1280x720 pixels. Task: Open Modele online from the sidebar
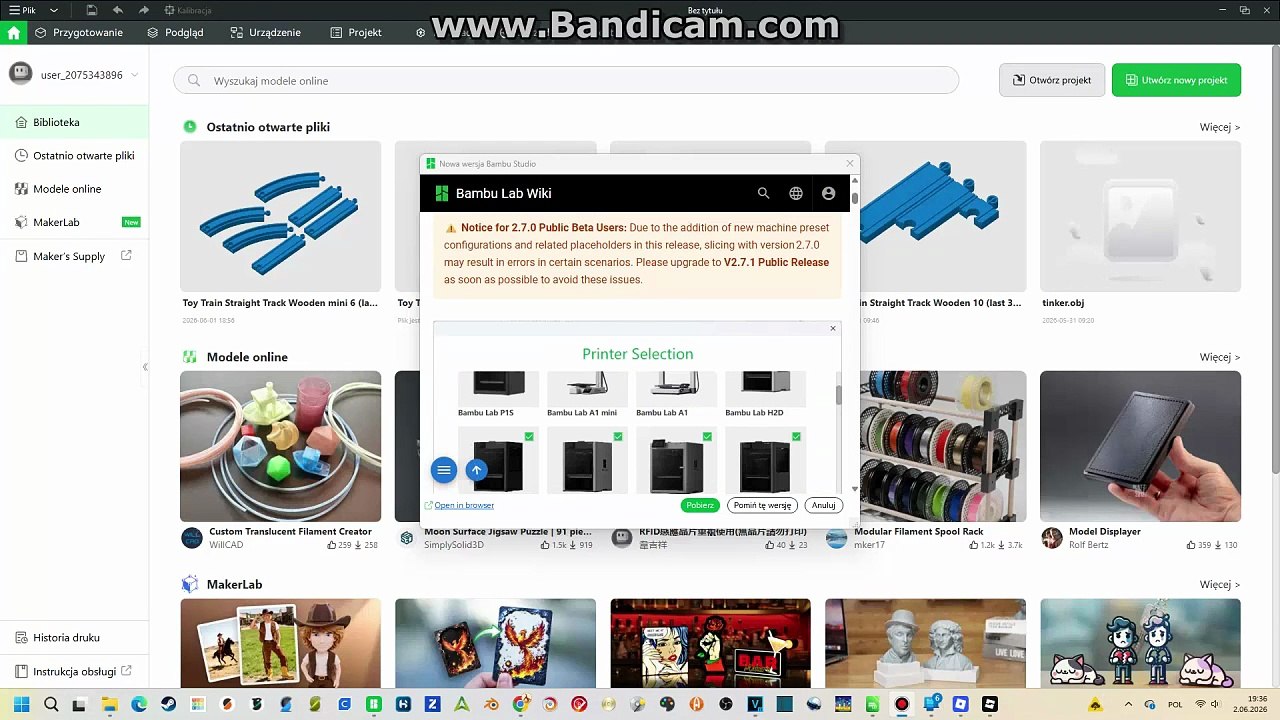(x=74, y=189)
